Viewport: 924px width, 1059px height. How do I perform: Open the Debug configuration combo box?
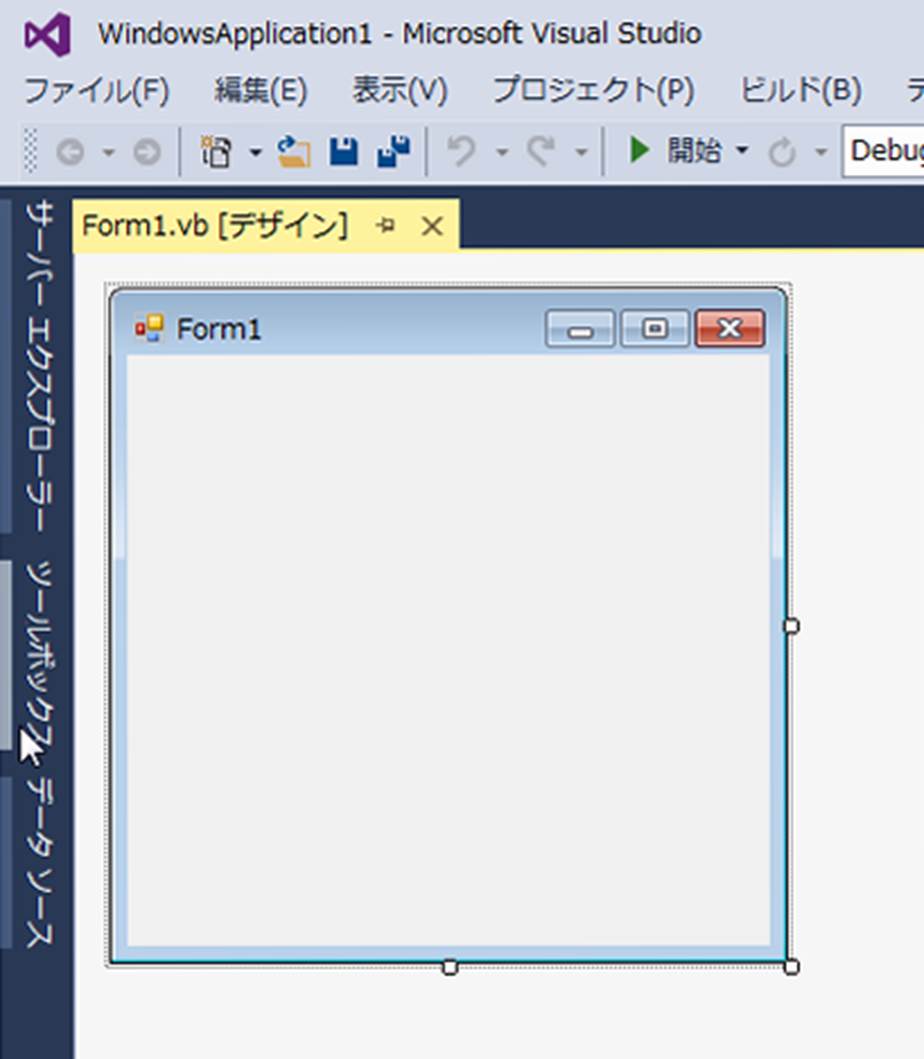pyautogui.click(x=884, y=152)
